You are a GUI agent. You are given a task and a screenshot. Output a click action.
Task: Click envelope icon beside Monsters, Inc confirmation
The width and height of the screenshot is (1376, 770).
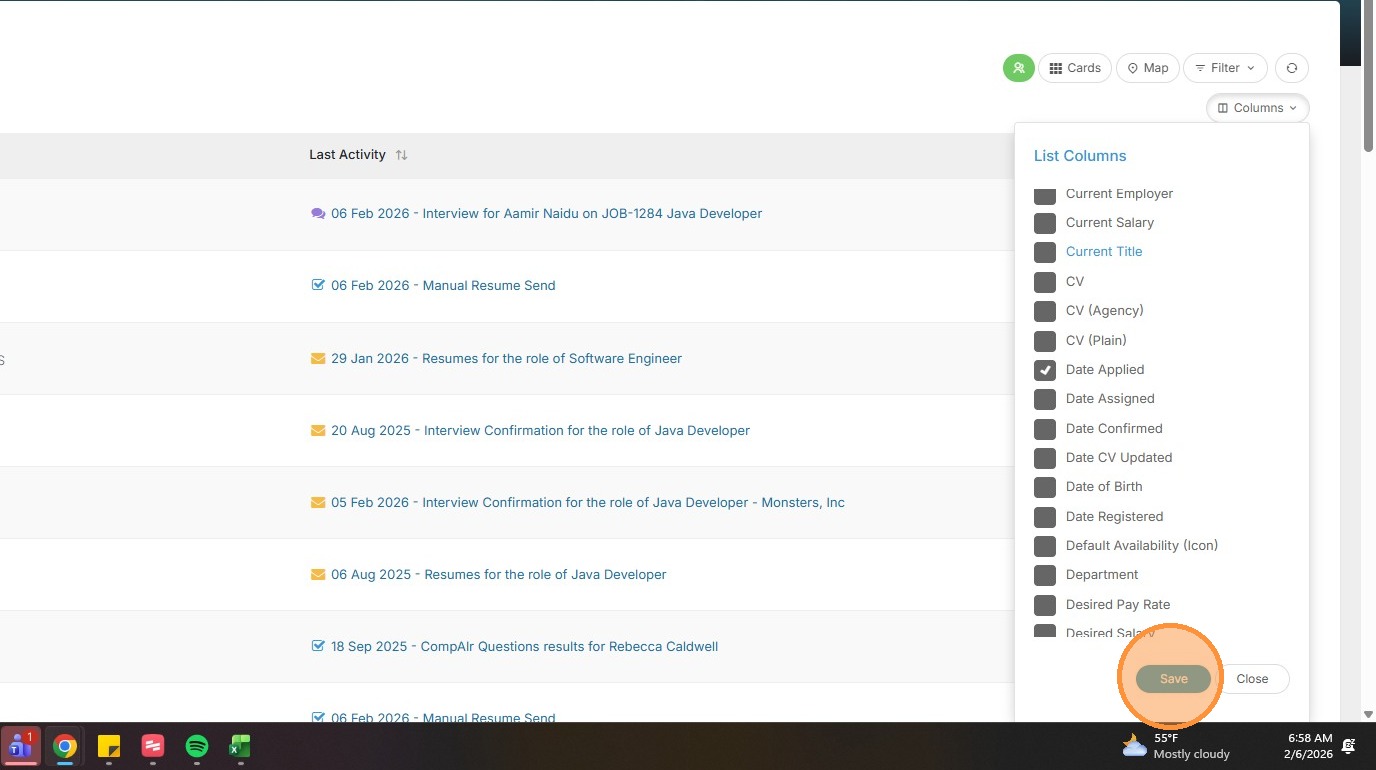click(x=318, y=502)
